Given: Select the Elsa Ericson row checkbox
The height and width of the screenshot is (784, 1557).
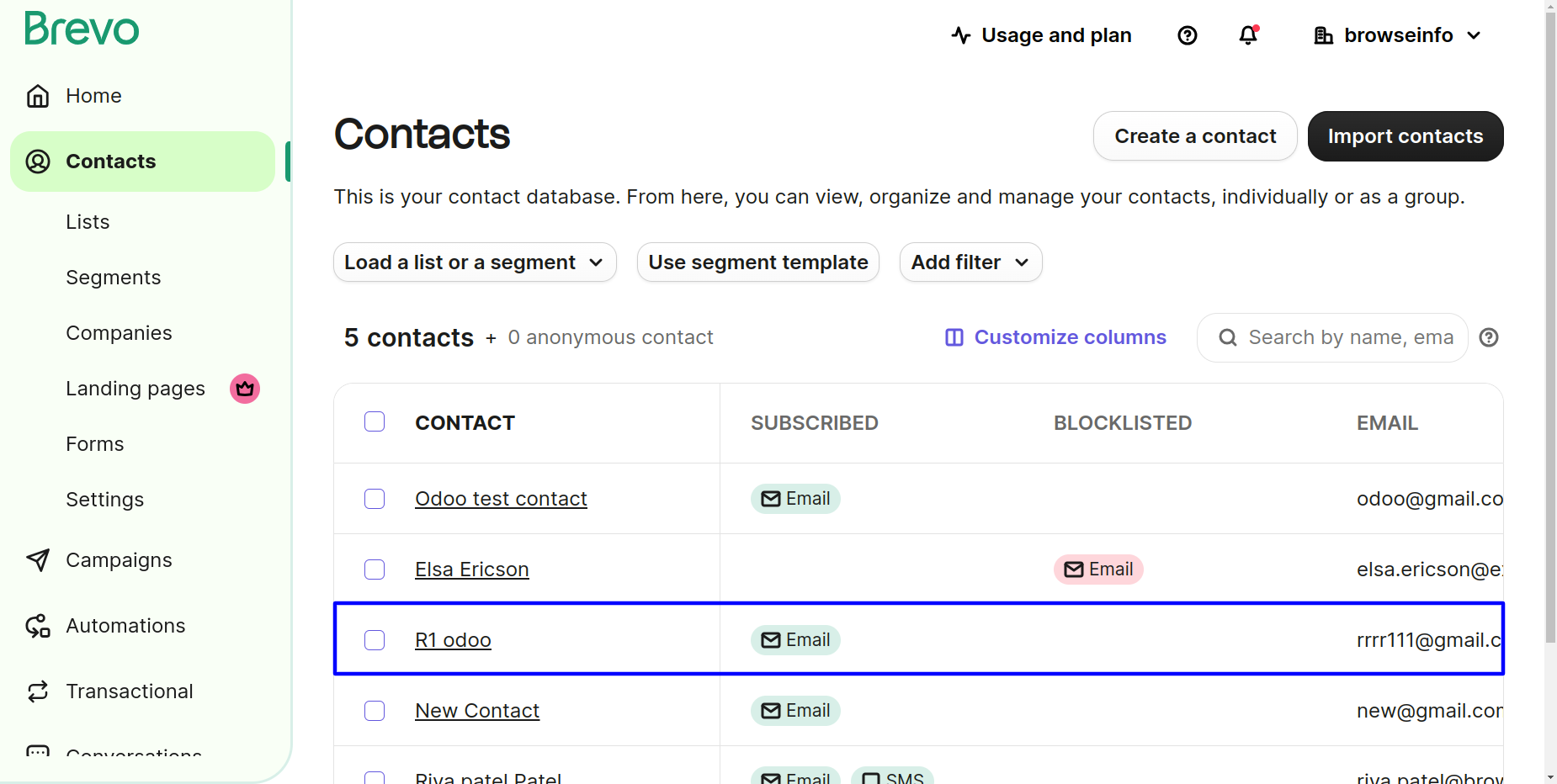Looking at the screenshot, I should pos(375,569).
